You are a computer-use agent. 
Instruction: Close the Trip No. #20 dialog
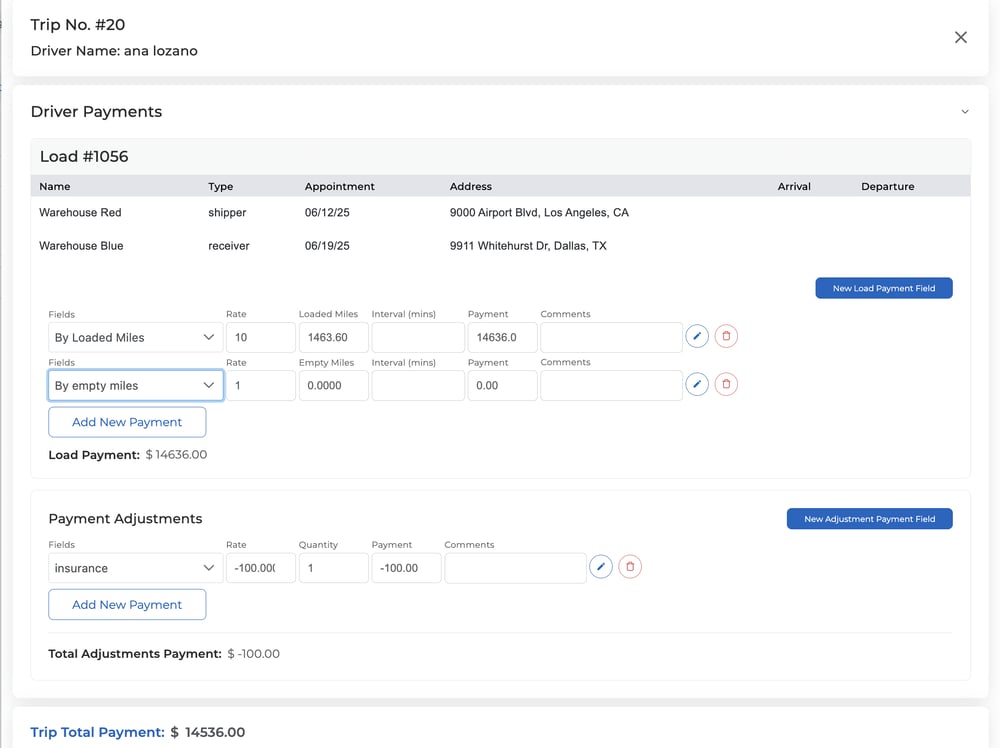[x=960, y=37]
